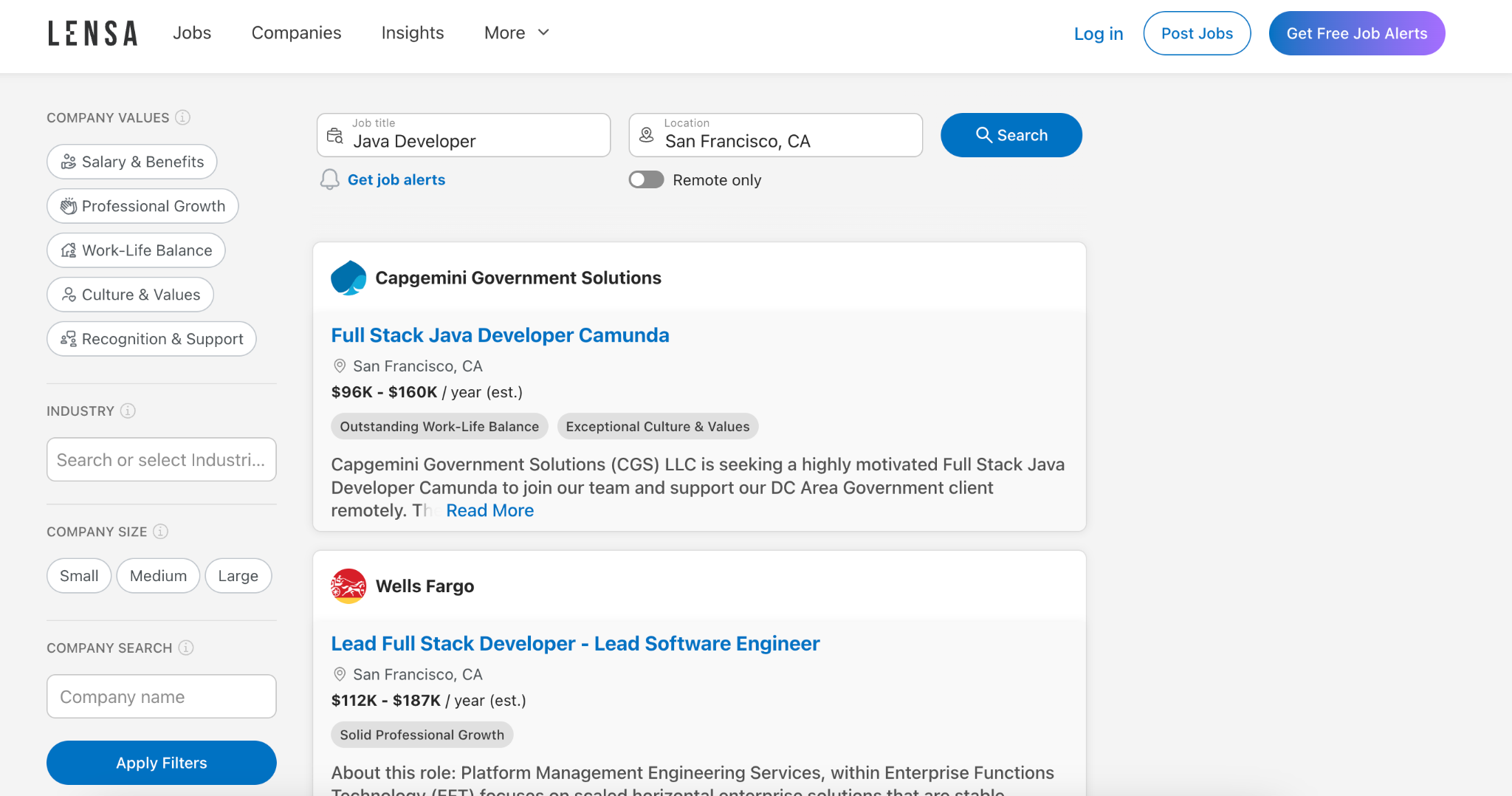Click the blue Search button
1512x796 pixels.
[x=1011, y=135]
